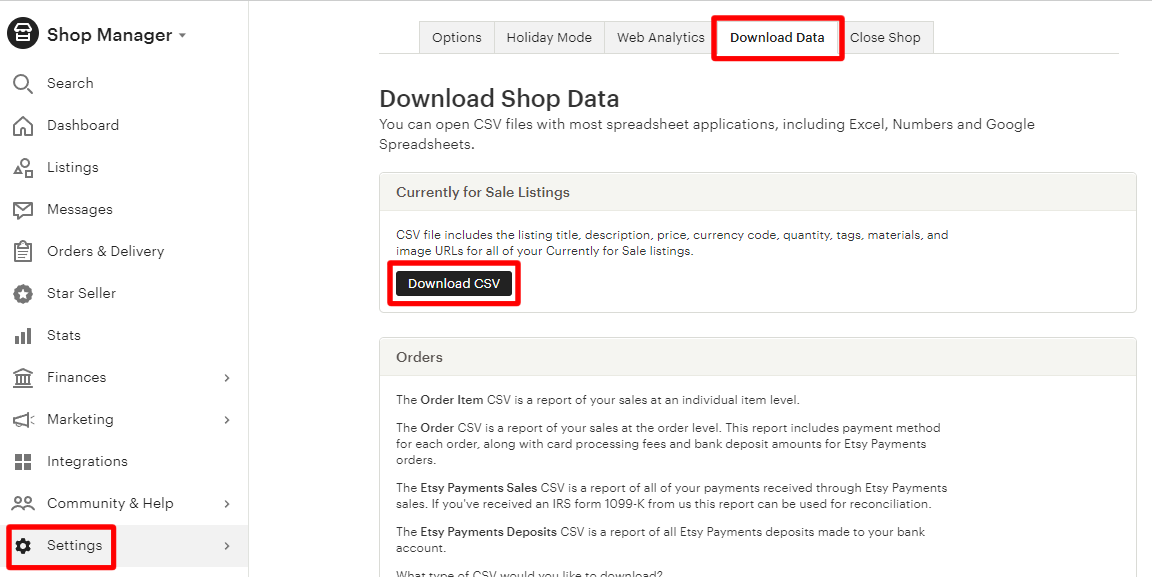Viewport: 1152px width, 577px height.
Task: Click the Integrations grid icon
Action: [23, 462]
